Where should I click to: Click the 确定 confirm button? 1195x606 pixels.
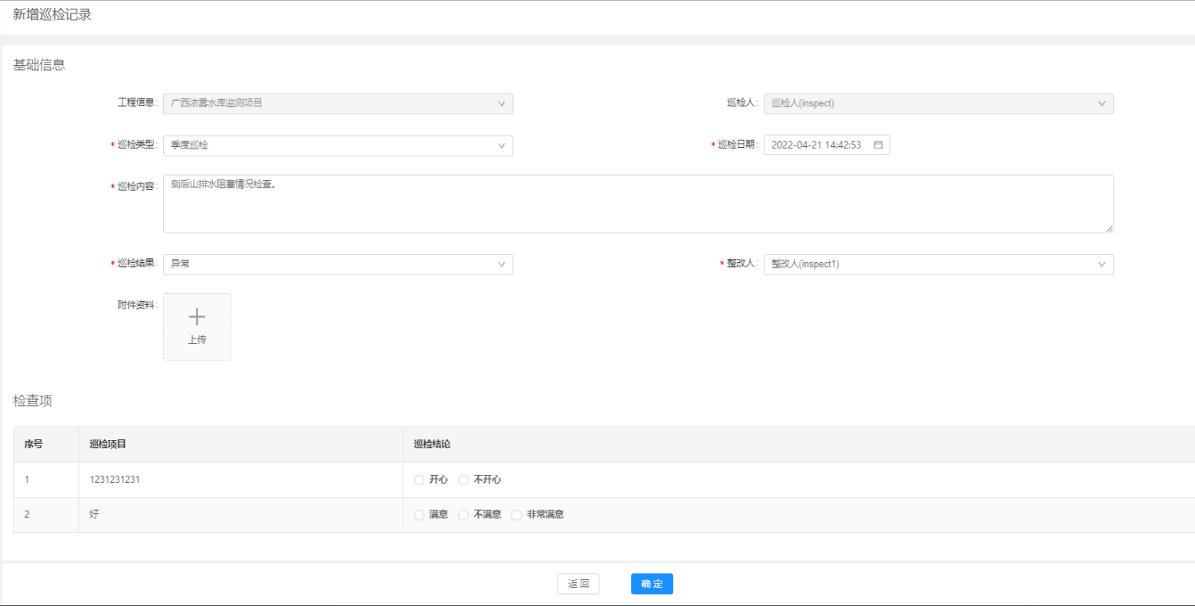(x=652, y=584)
